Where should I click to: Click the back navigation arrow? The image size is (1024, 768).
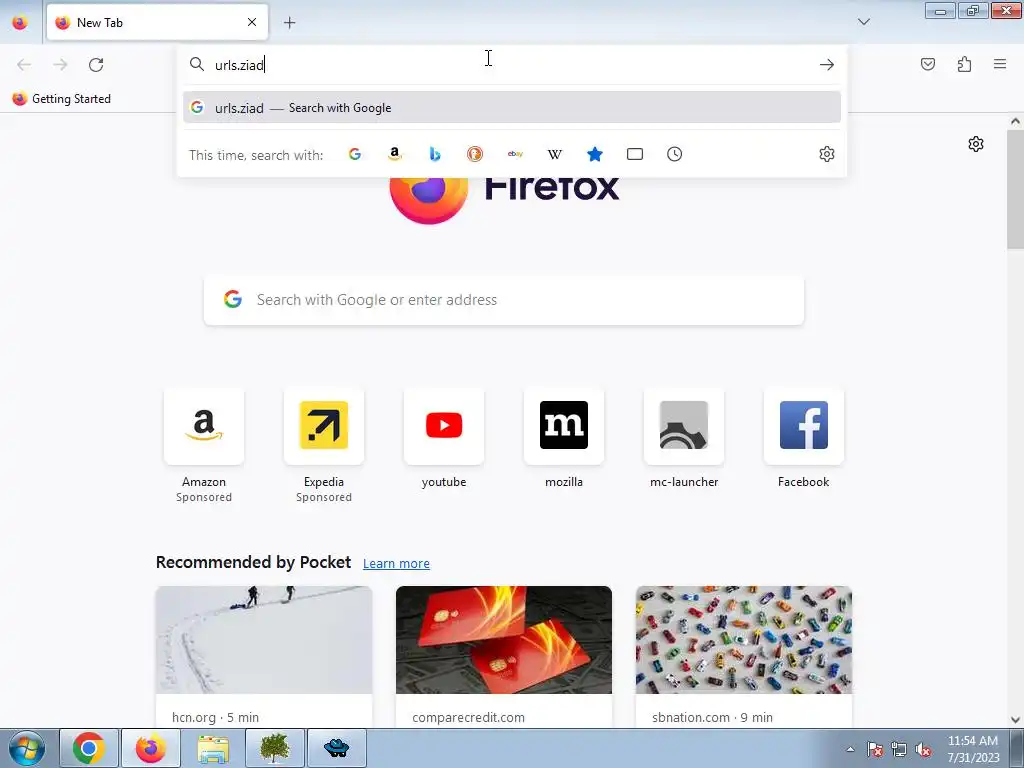coord(24,65)
